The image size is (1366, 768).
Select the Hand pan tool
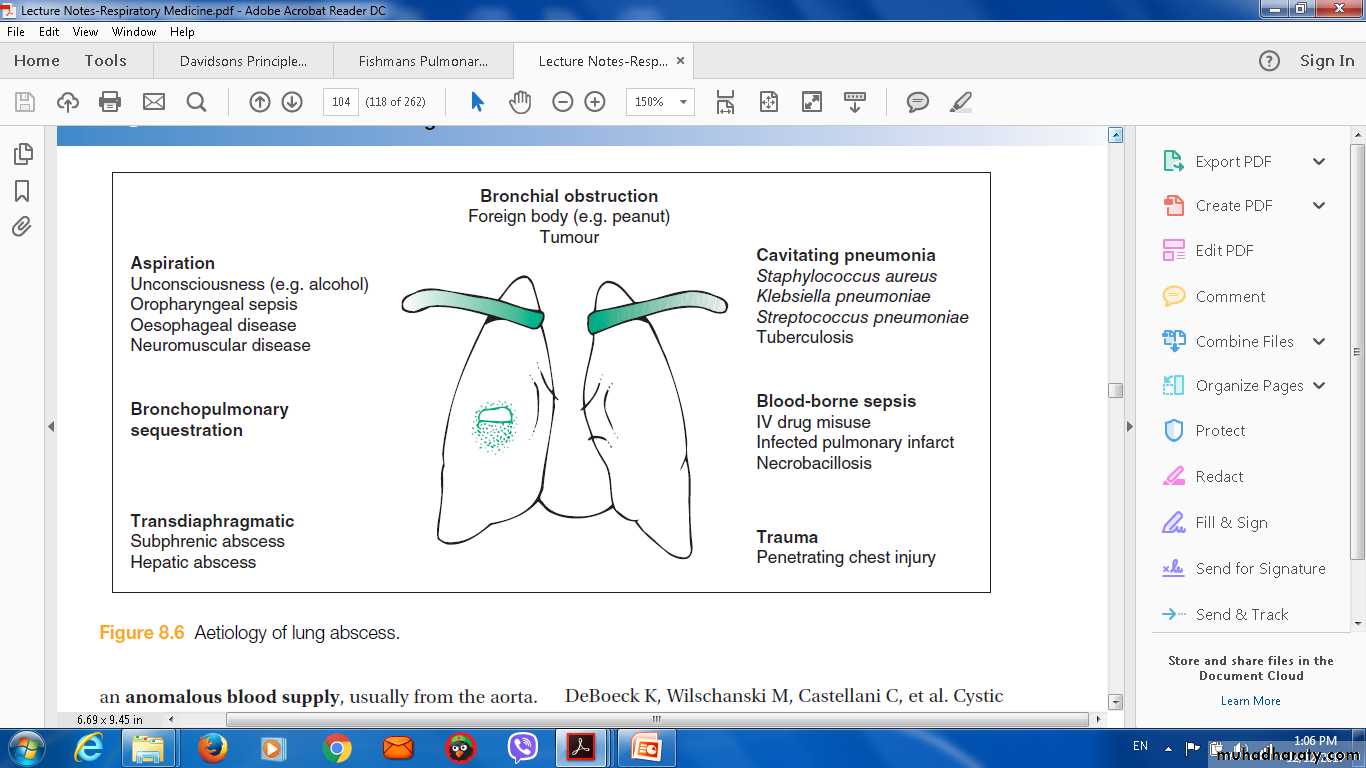click(x=520, y=102)
